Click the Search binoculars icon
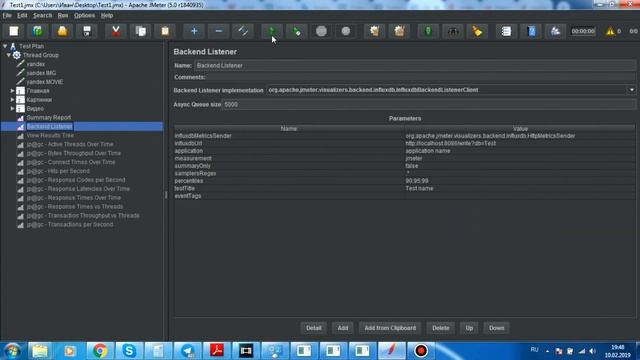The height and width of the screenshot is (360, 640). 453,31
